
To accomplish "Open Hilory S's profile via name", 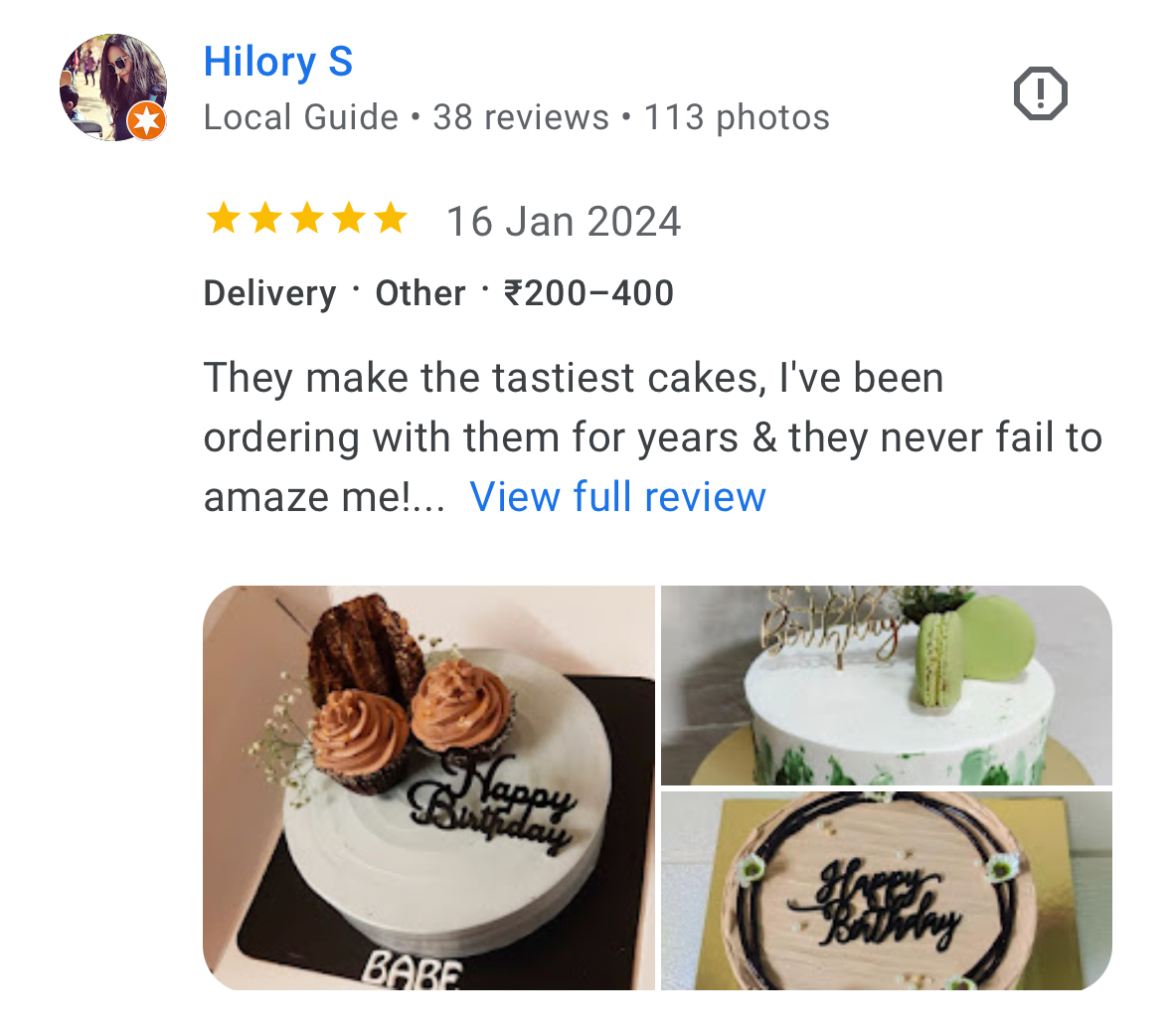I will 278,62.
